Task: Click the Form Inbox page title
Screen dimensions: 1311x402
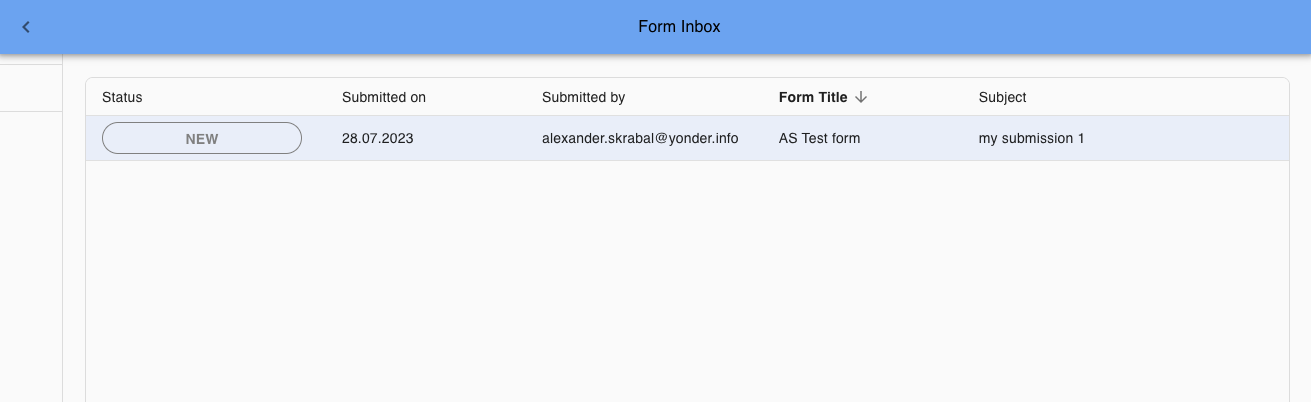Action: pyautogui.click(x=679, y=27)
